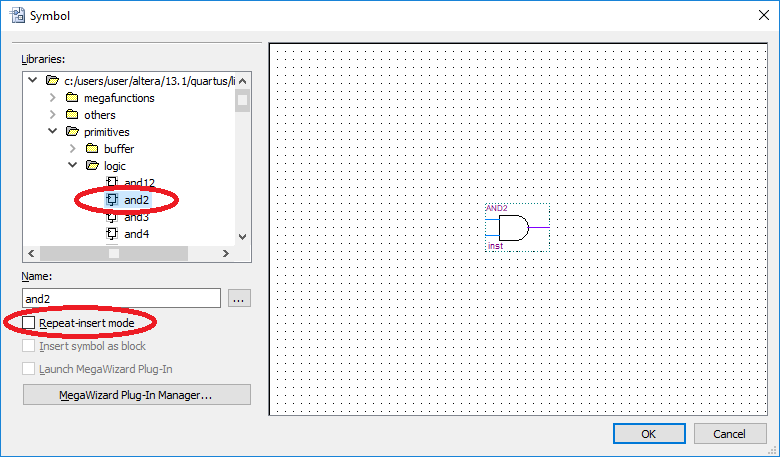Close the Symbol dialog

point(764,15)
